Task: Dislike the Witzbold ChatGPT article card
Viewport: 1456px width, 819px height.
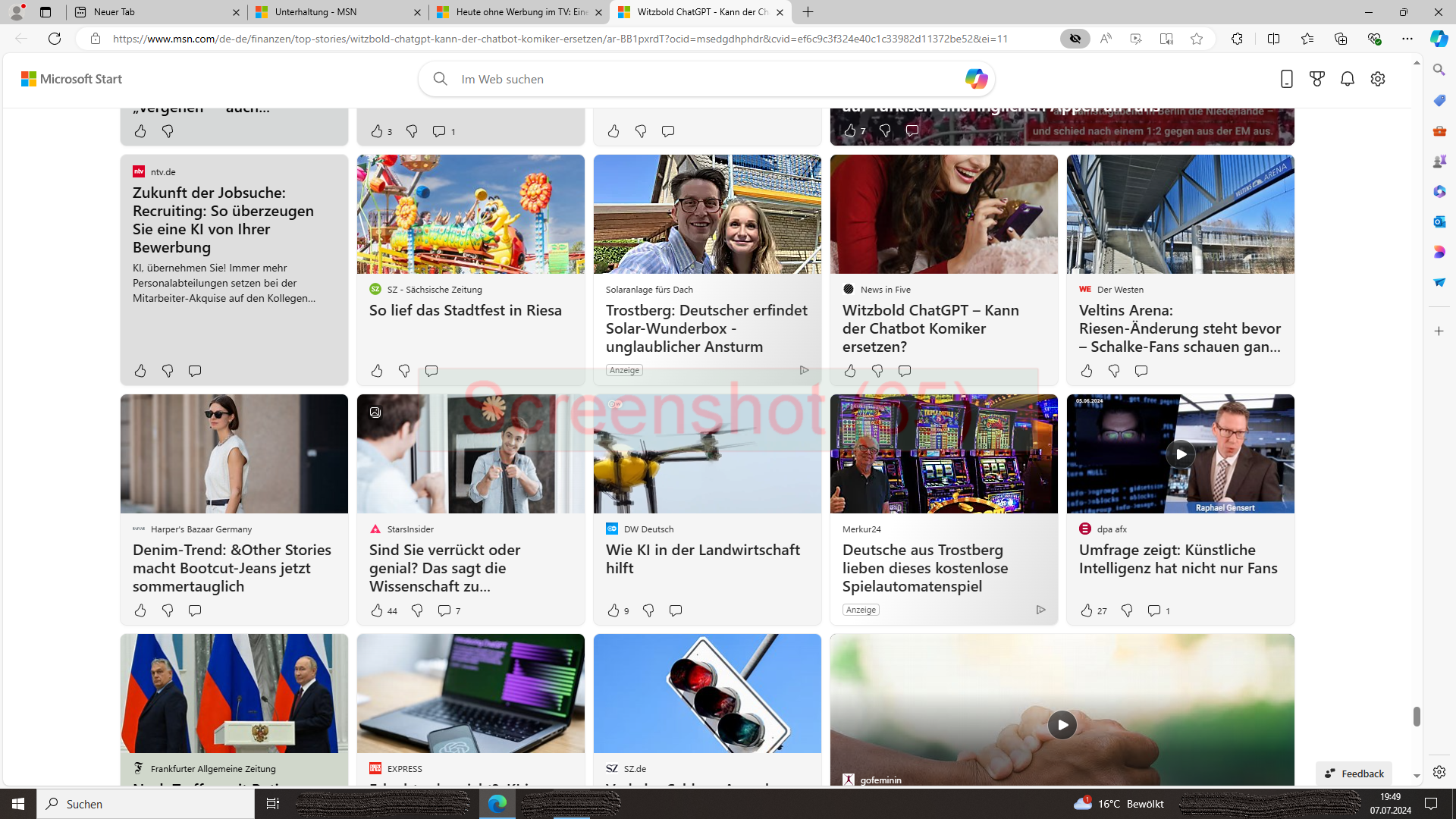Action: point(877,371)
